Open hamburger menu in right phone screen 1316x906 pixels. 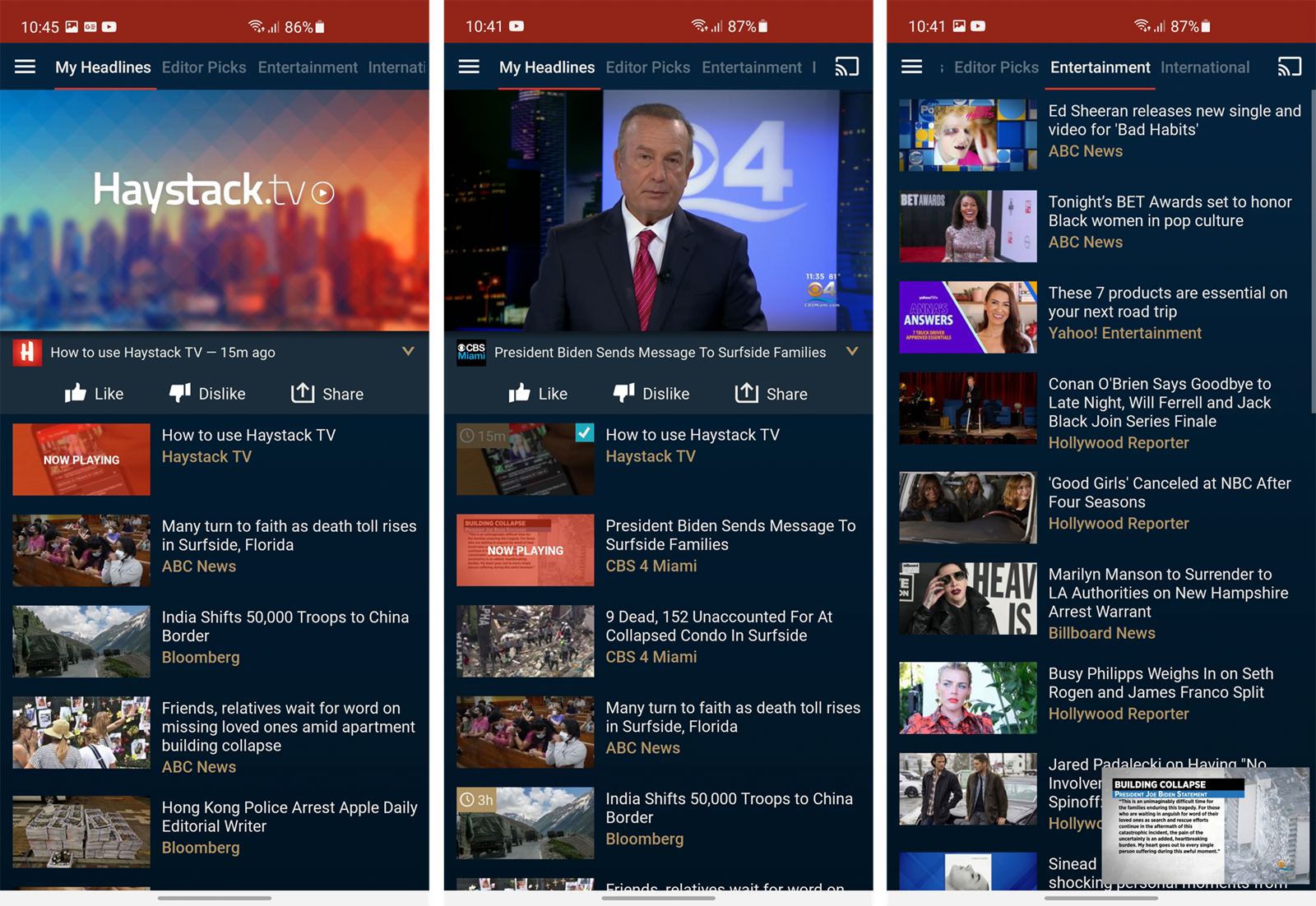911,67
